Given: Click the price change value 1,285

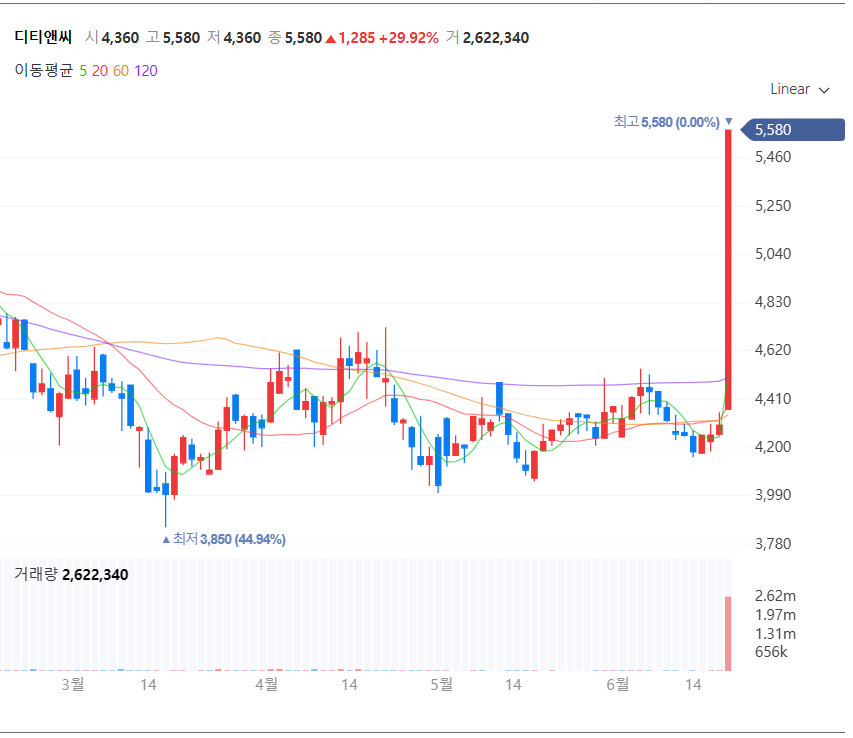Looking at the screenshot, I should pos(357,38).
